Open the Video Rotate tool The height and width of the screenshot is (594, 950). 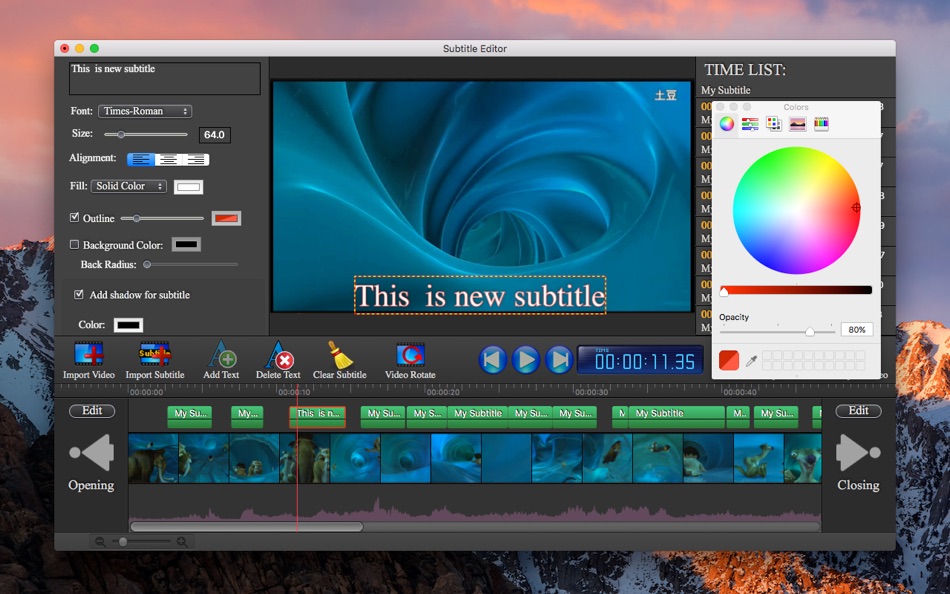[x=410, y=355]
